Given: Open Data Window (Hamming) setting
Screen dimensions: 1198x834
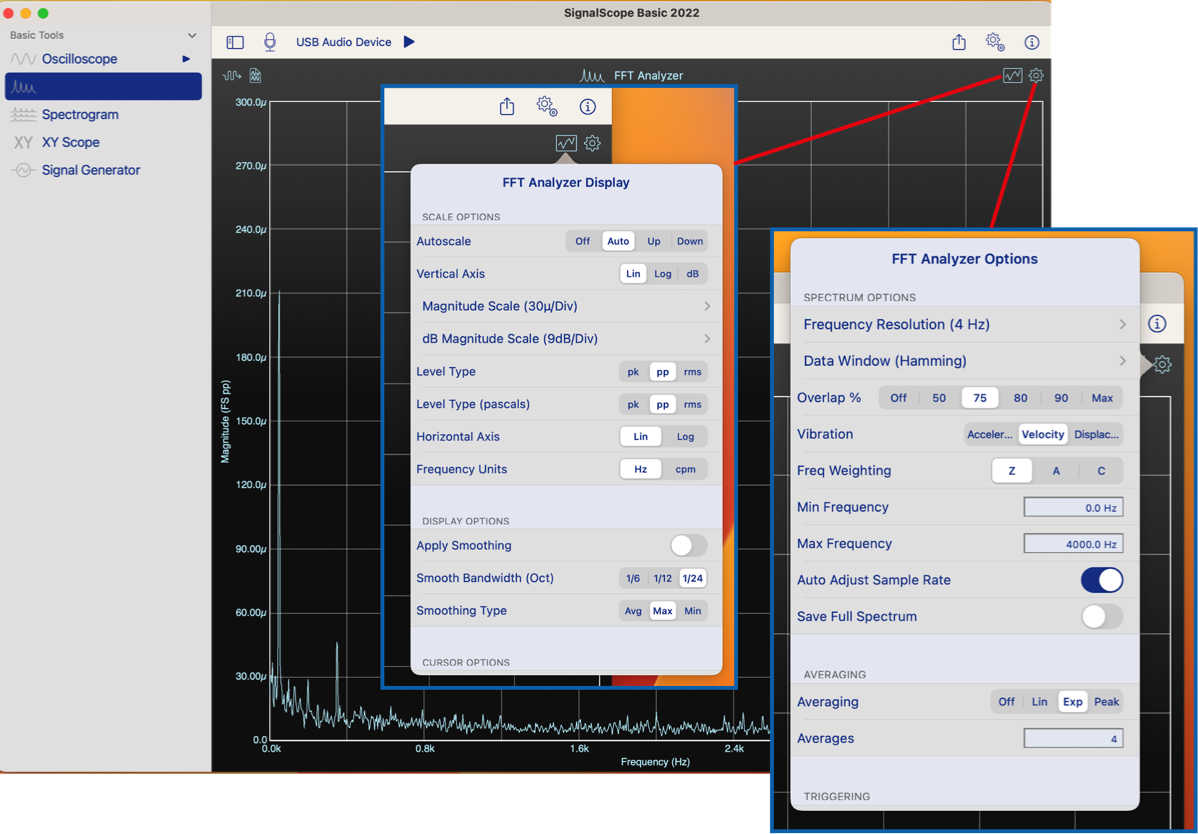Looking at the screenshot, I should click(x=964, y=361).
